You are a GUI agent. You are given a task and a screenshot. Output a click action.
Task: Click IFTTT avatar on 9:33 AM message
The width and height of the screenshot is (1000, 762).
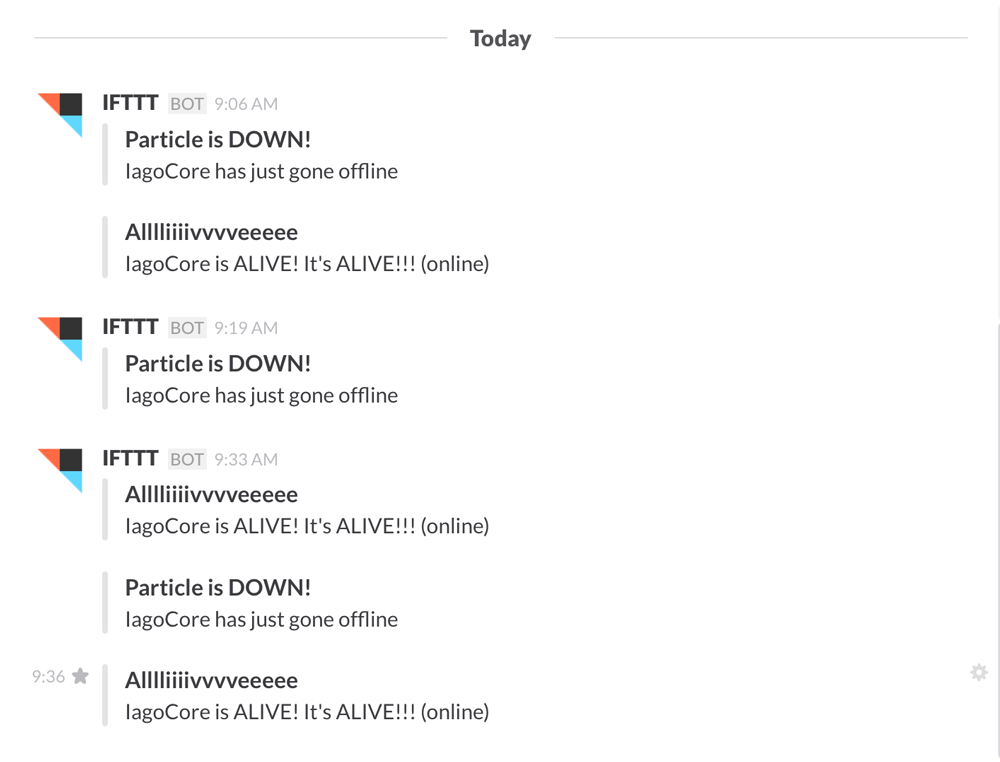[x=60, y=470]
